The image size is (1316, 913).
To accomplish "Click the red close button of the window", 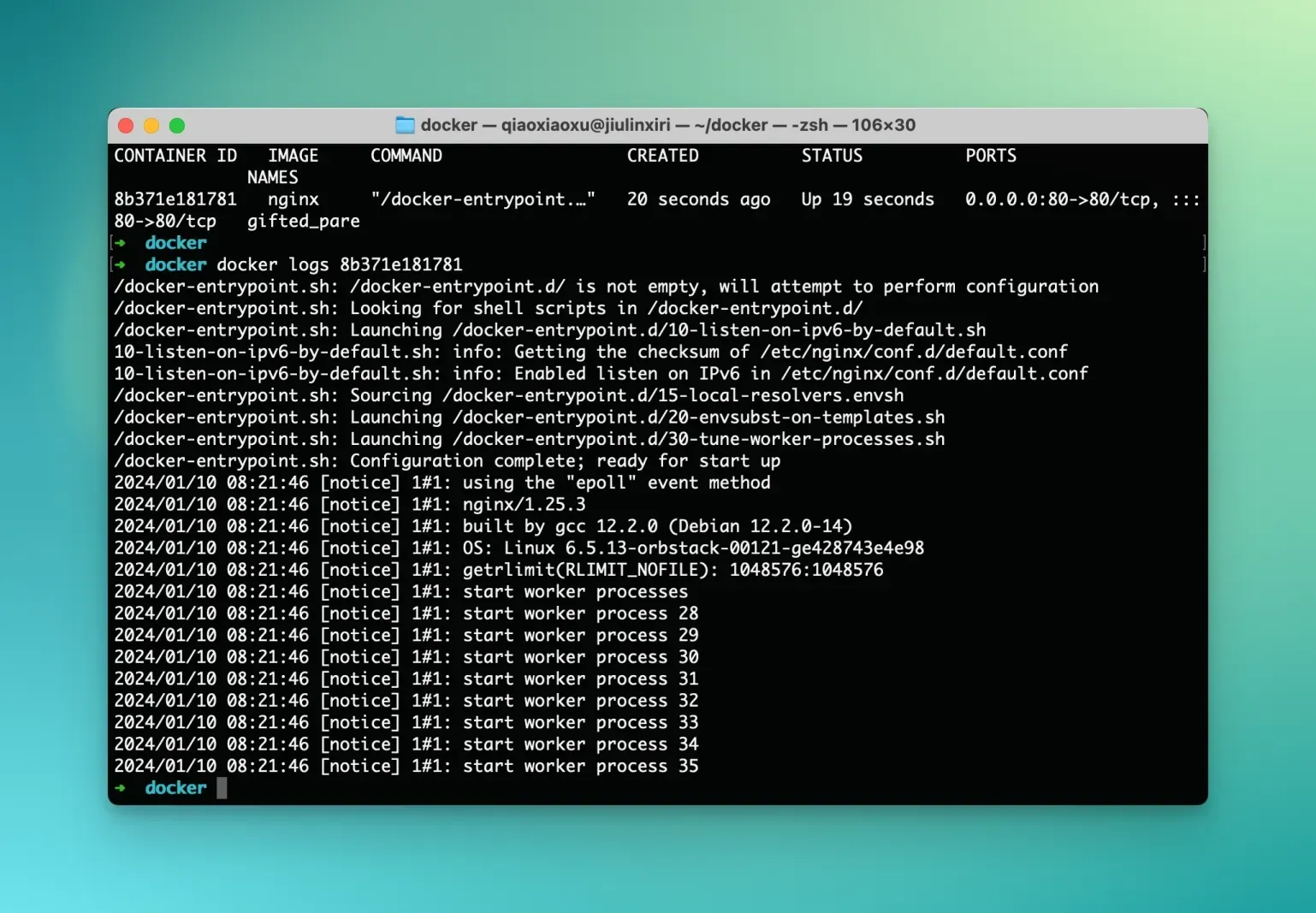I will point(125,125).
